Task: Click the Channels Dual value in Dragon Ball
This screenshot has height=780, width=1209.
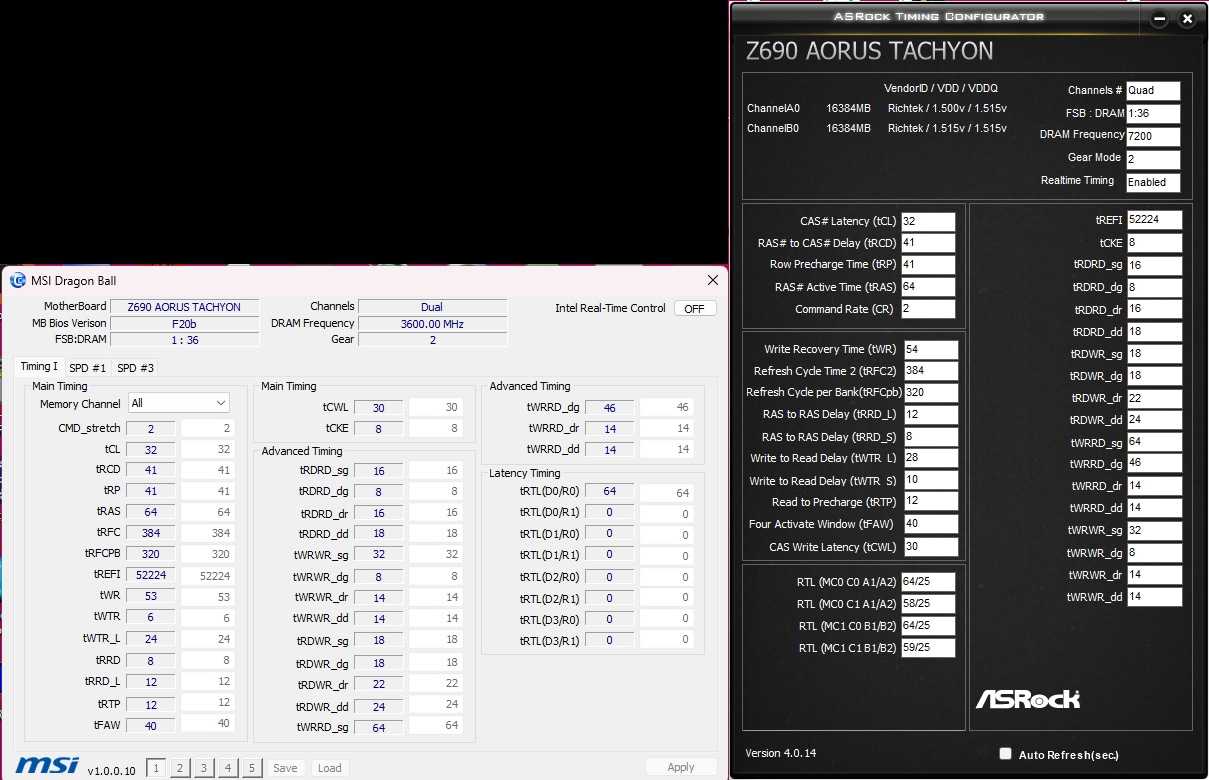Action: [432, 307]
